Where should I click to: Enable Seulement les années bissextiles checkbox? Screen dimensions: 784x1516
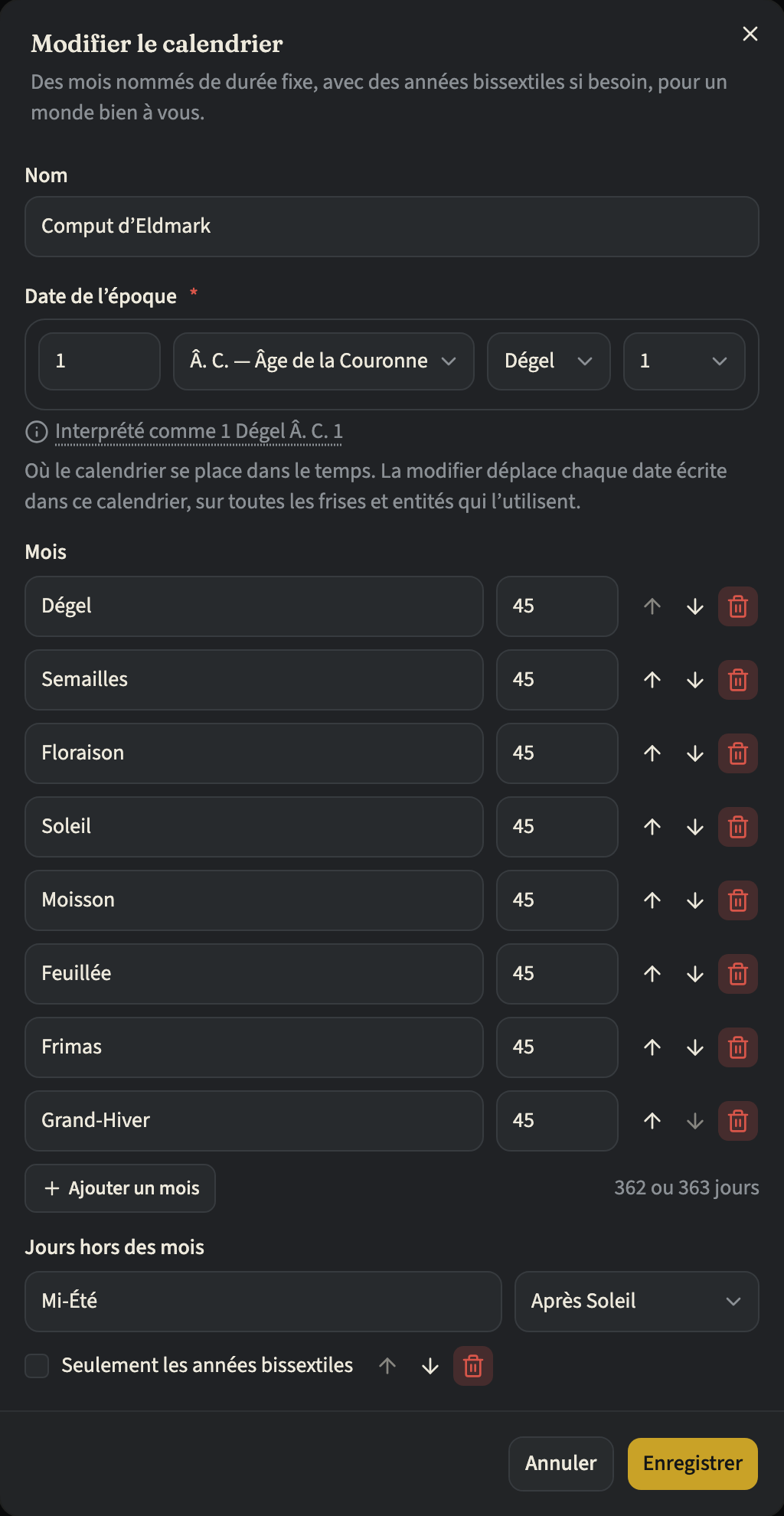[37, 1366]
